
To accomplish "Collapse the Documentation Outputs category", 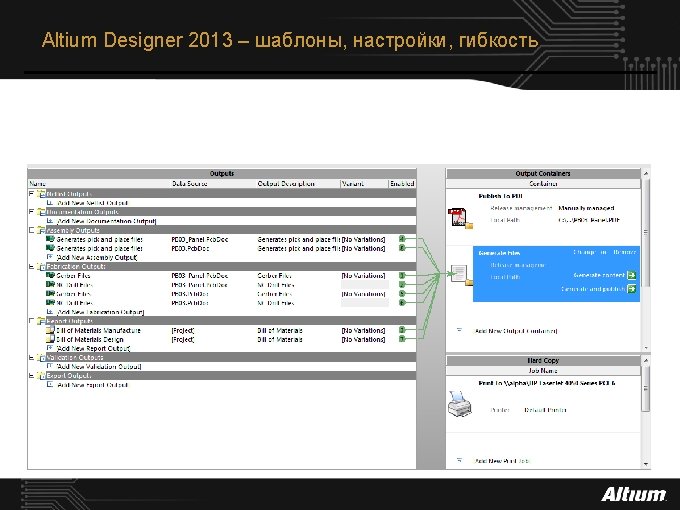I will 31,212.
